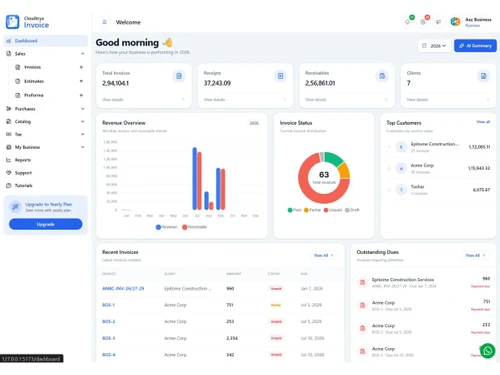The width and height of the screenshot is (500, 375).
Task: Open invoice ANBC-INV-26/27-29 link
Action: click(x=123, y=288)
